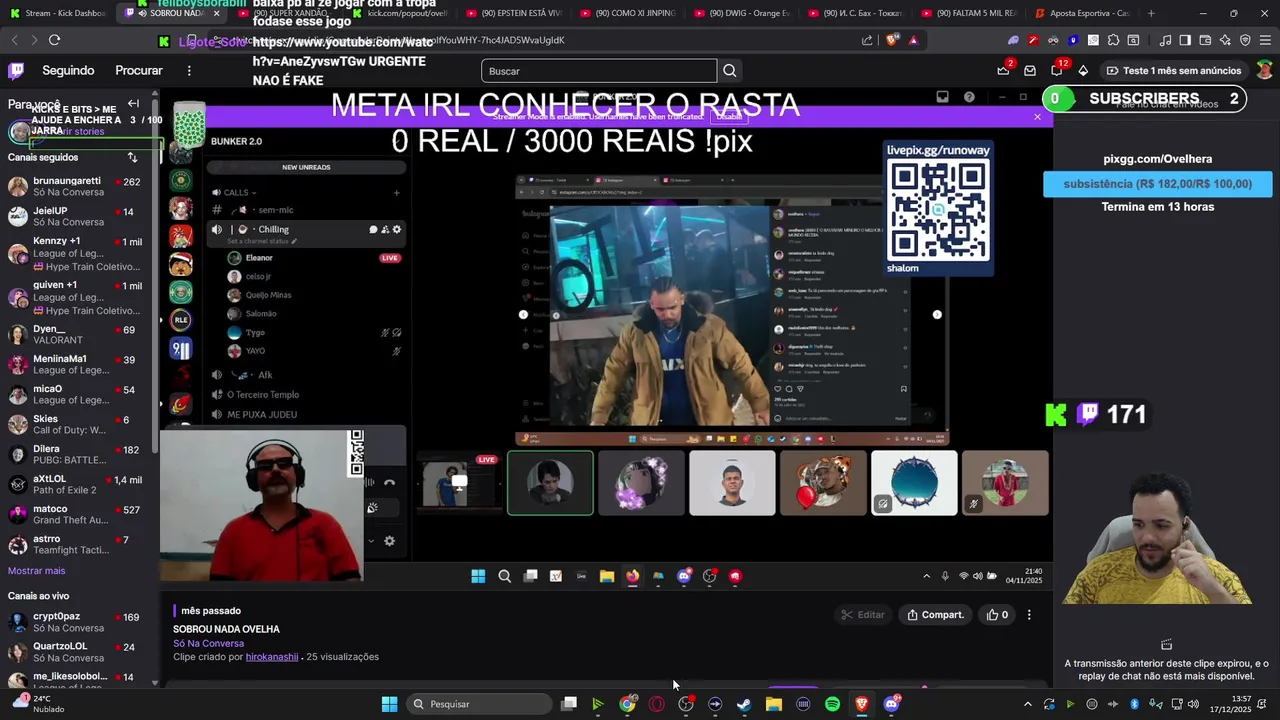Open brunaungaretti channel

click(x=78, y=187)
